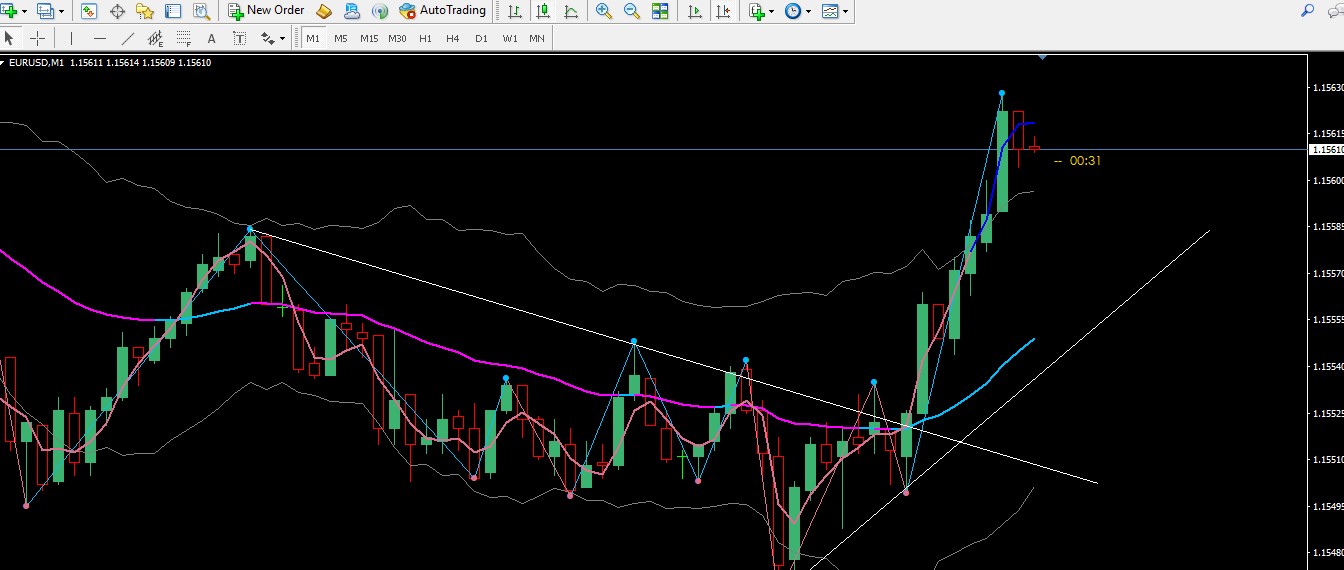
Task: Draw a trendline with the Trendline tool
Action: [x=127, y=38]
